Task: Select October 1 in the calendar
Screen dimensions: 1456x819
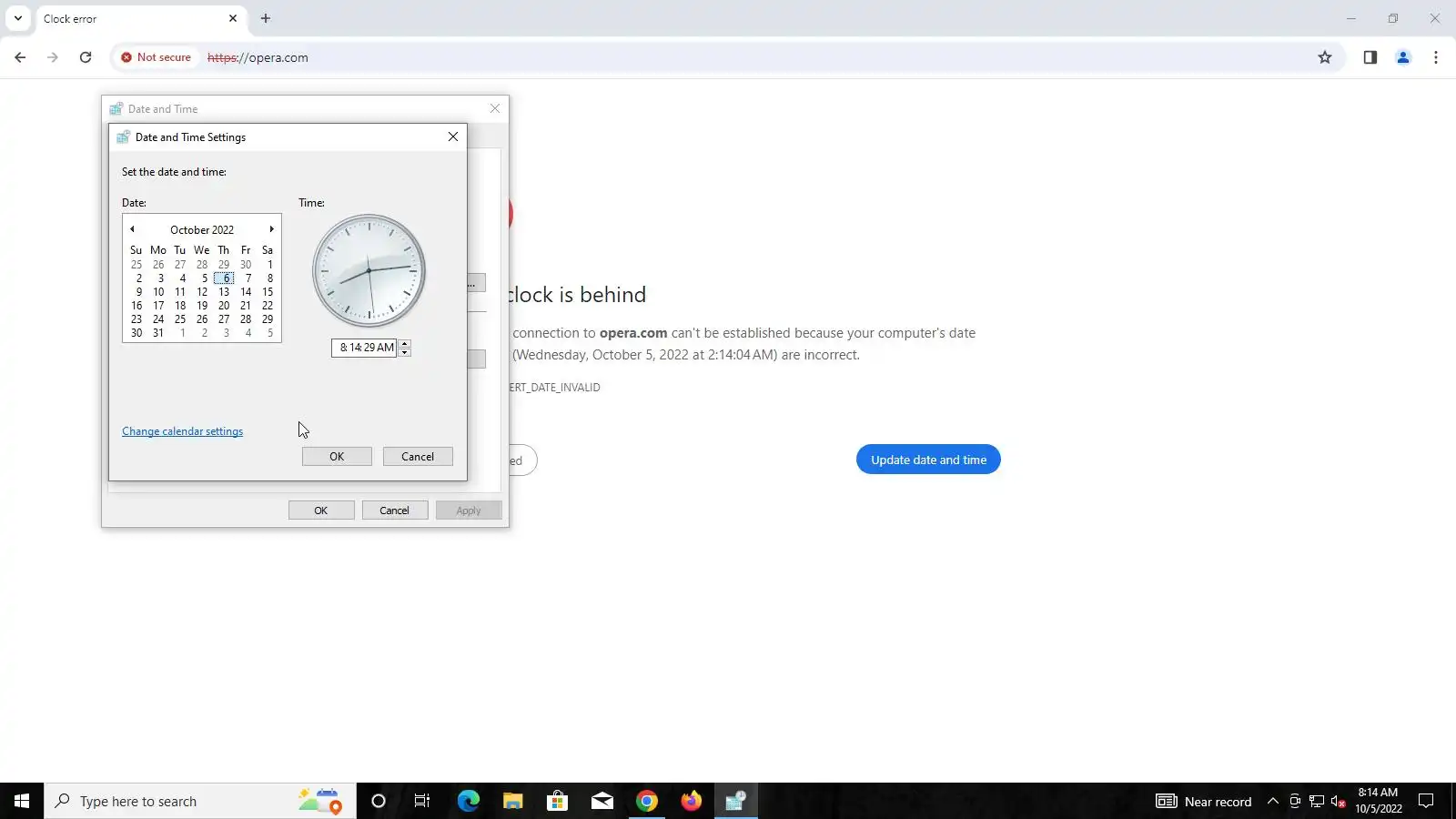Action: [269, 265]
